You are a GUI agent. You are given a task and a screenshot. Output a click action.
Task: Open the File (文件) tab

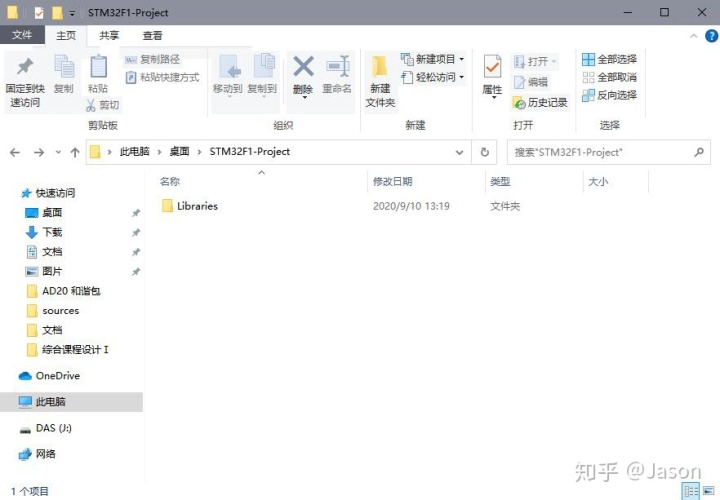[x=22, y=35]
